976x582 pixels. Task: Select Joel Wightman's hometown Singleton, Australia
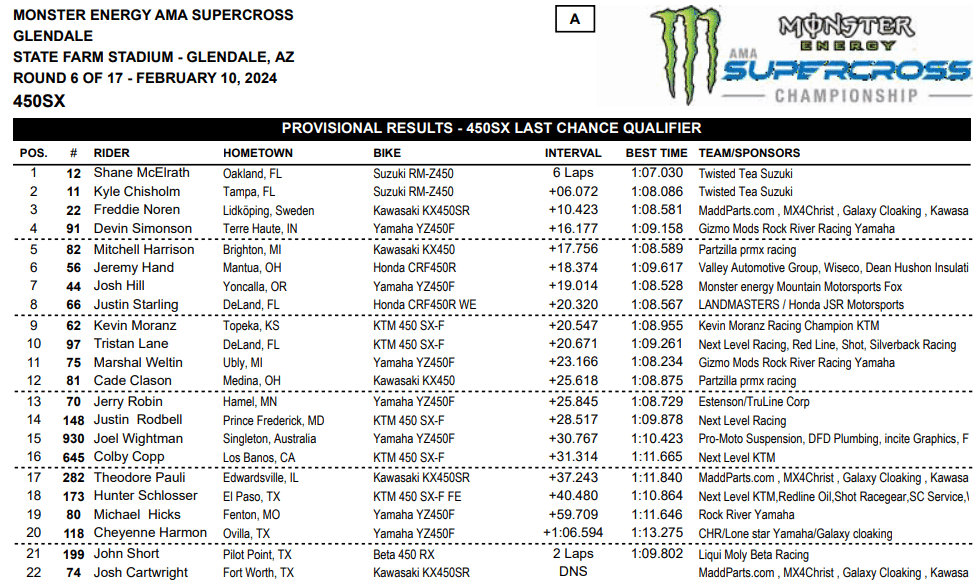tap(273, 439)
